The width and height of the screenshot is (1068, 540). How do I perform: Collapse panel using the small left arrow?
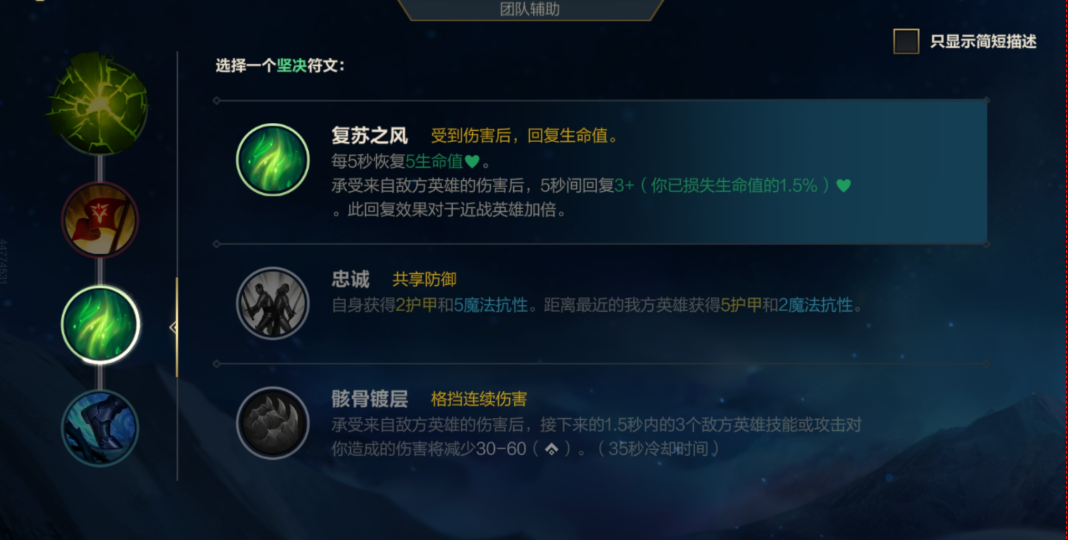pos(173,328)
